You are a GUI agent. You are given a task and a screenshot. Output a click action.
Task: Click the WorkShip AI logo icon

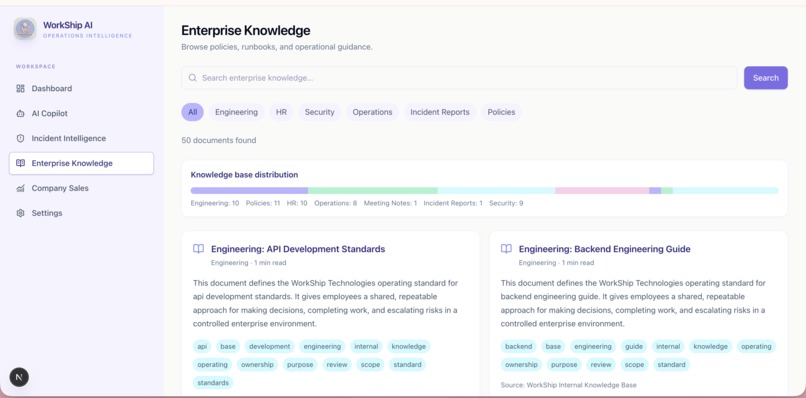click(25, 29)
